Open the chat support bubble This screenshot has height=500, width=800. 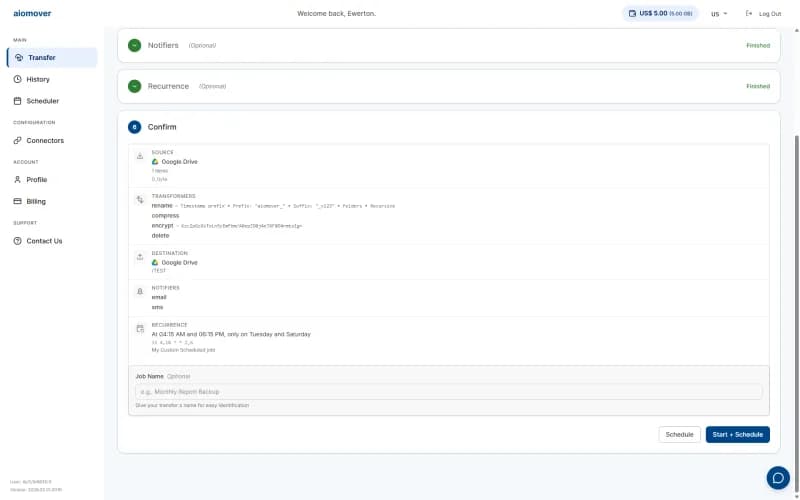click(x=778, y=478)
